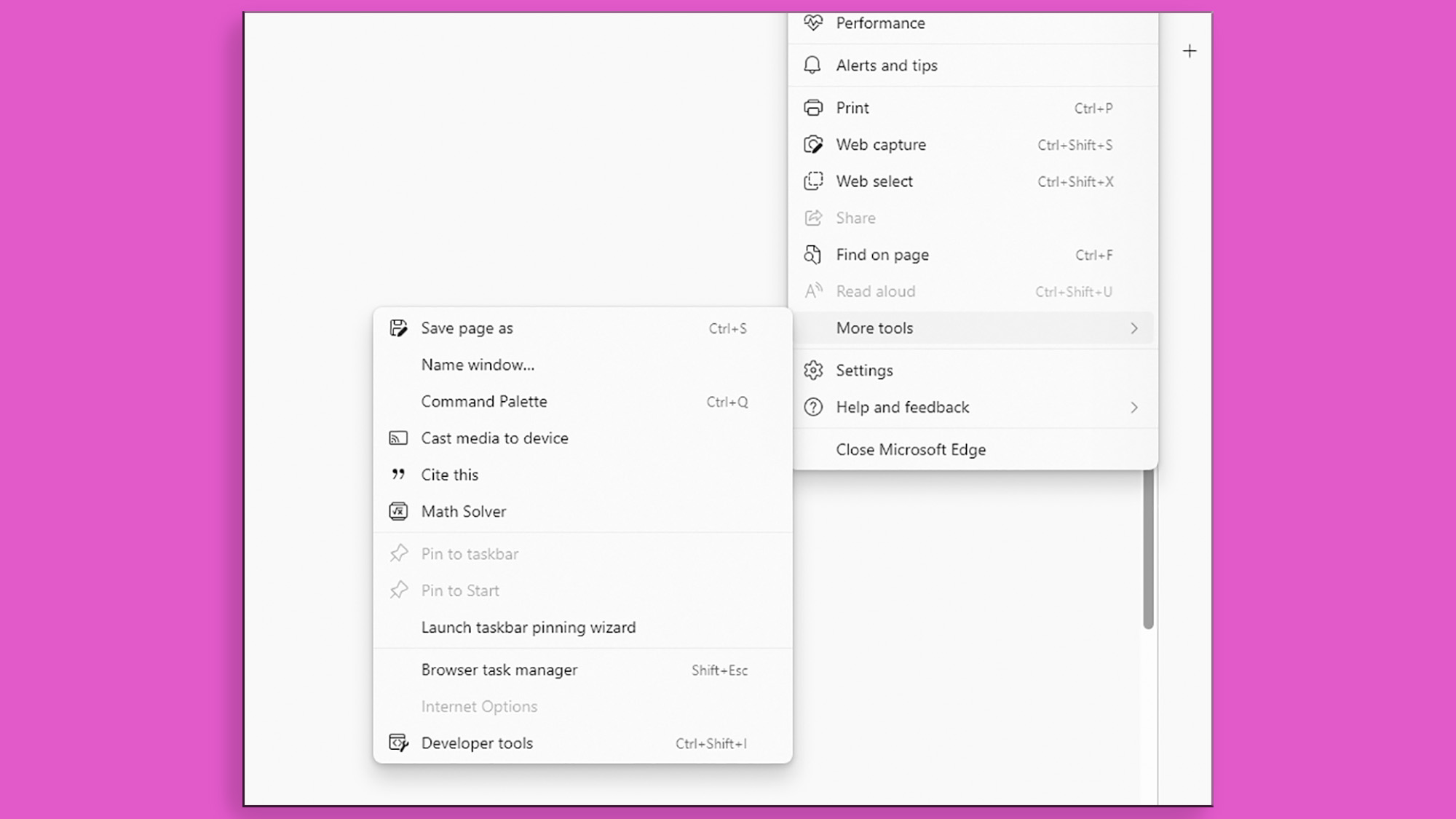Open the Math Solver tool

pos(464,511)
